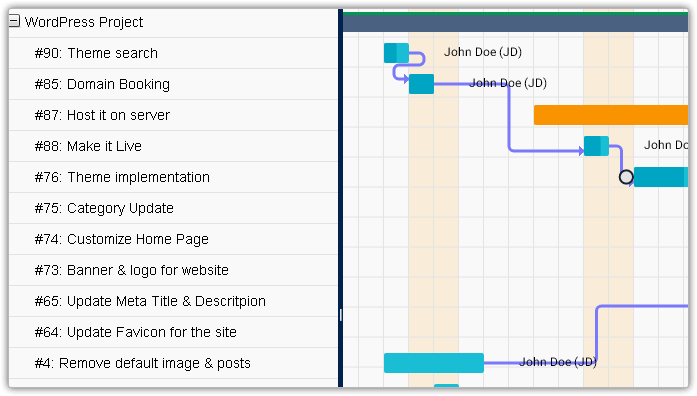Click the John Doe (JD) label beside Remove default image
The image size is (697, 396).
point(558,362)
